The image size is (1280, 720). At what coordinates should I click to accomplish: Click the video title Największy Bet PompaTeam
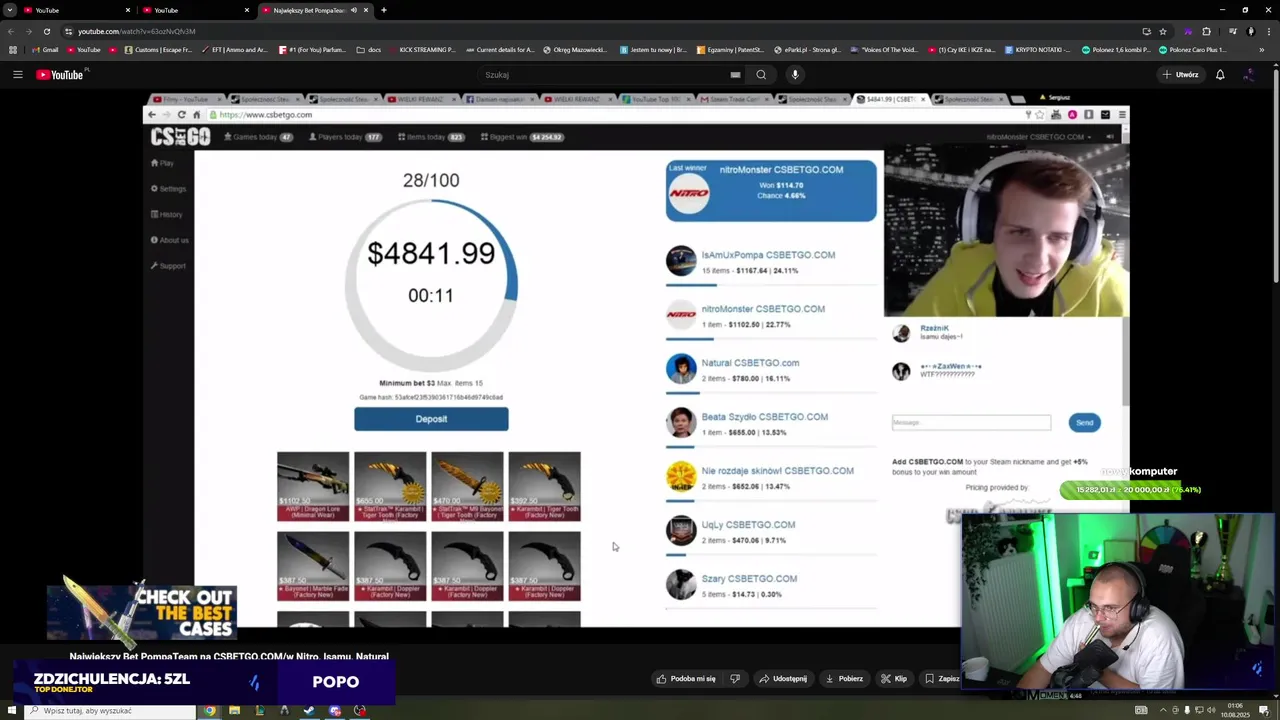coord(229,656)
